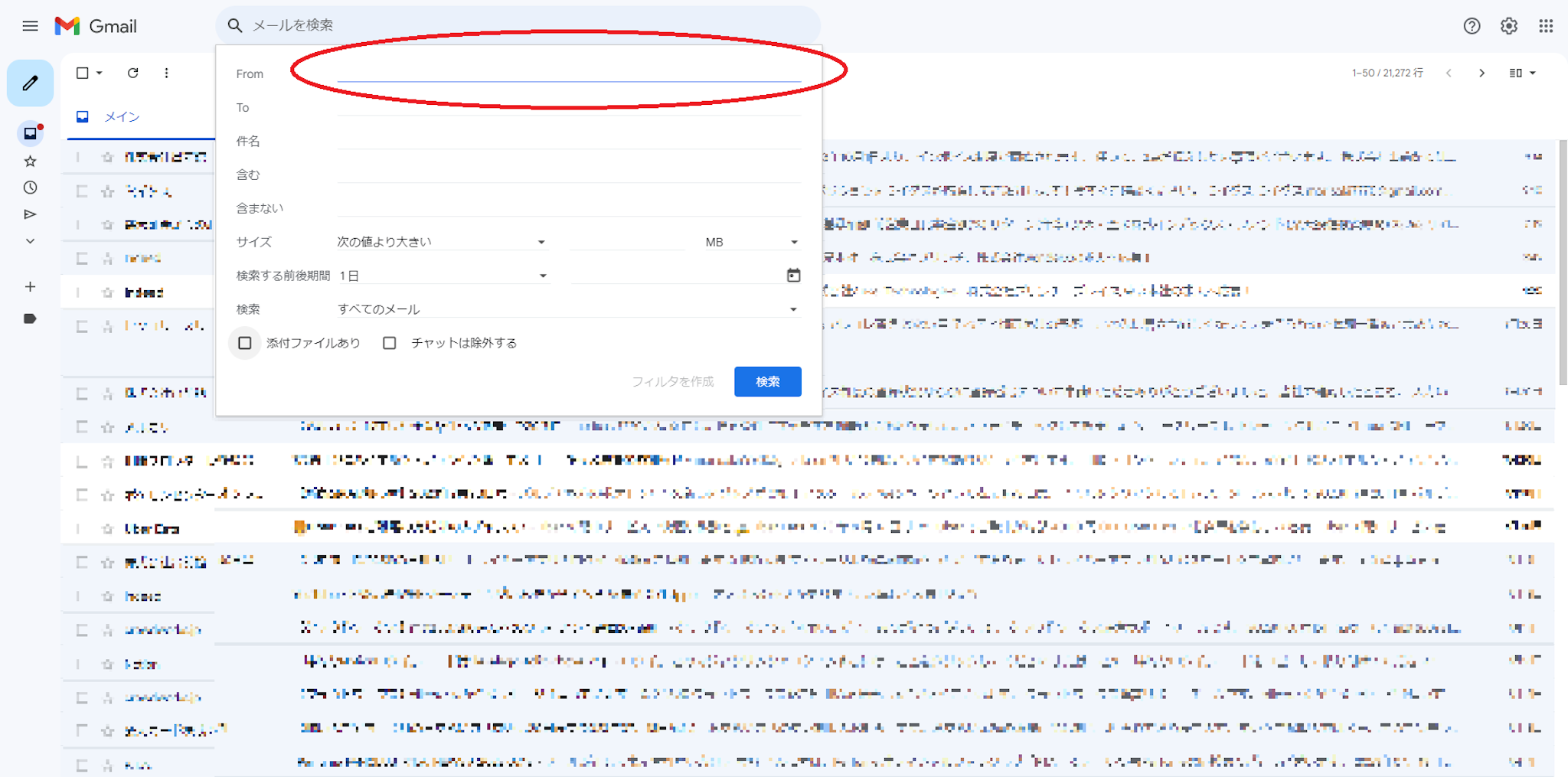Viewport: 1568px width, 777px height.
Task: Click the date input next to calendar
Action: tap(676, 276)
